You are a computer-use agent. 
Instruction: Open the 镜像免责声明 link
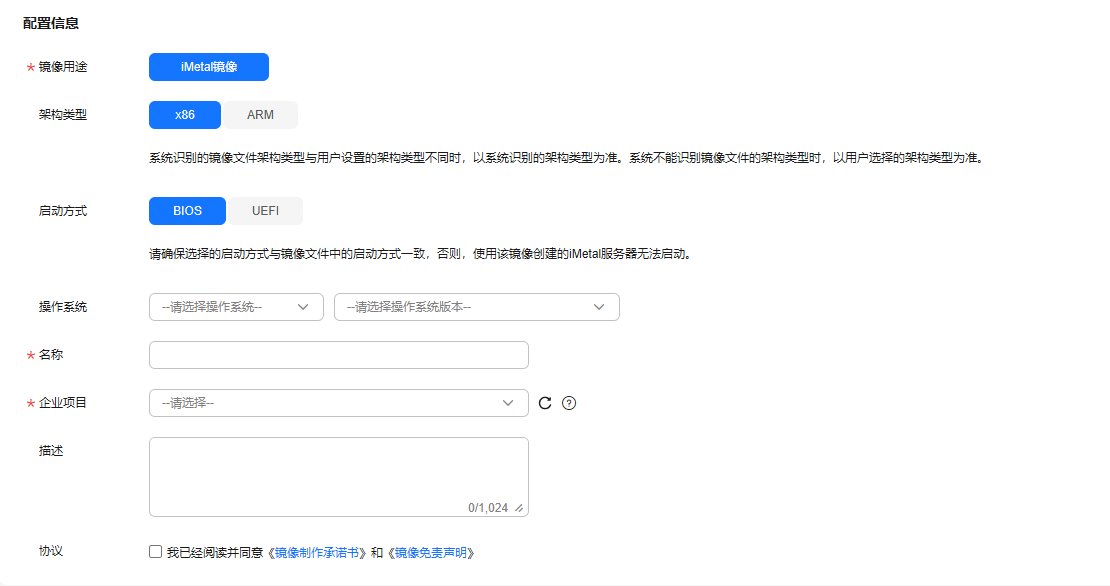tap(430, 553)
